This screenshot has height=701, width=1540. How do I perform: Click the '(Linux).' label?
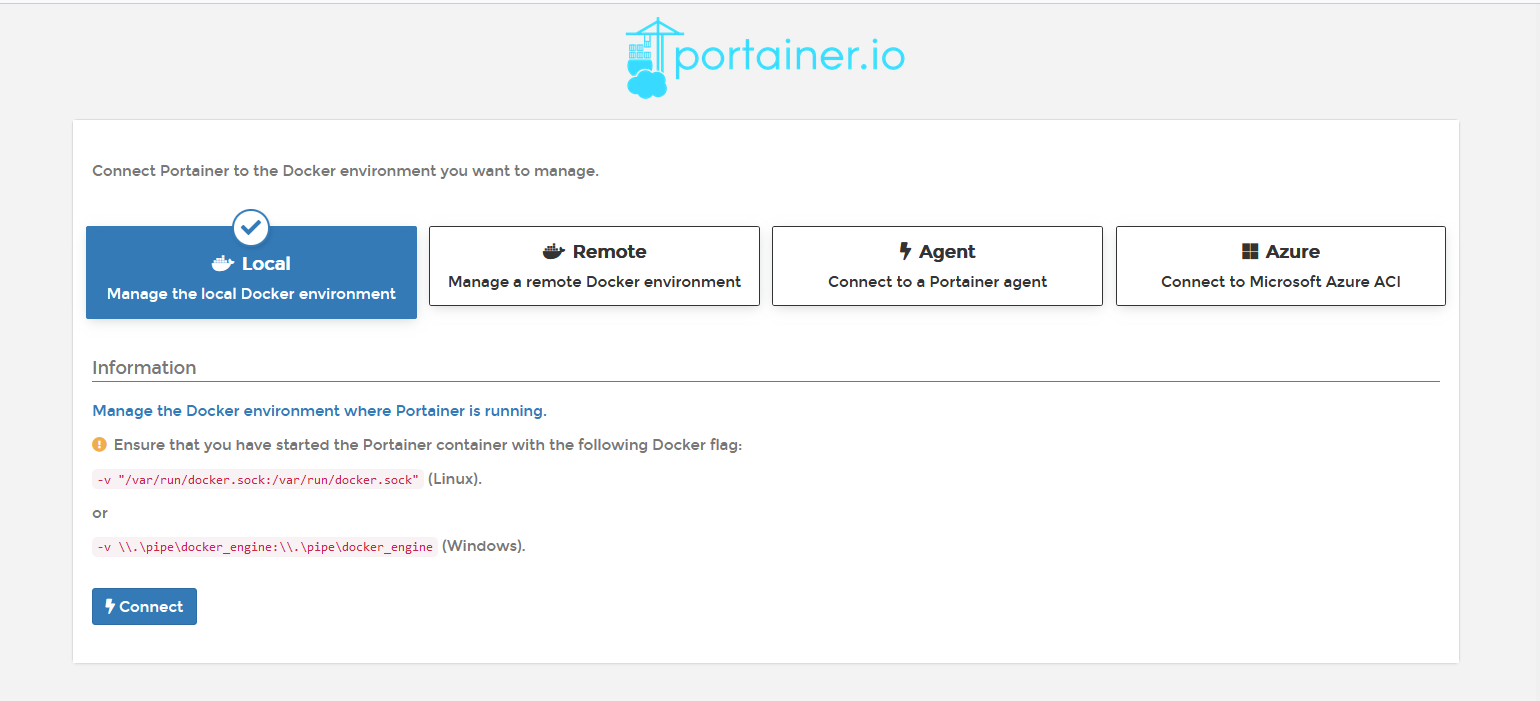point(455,479)
